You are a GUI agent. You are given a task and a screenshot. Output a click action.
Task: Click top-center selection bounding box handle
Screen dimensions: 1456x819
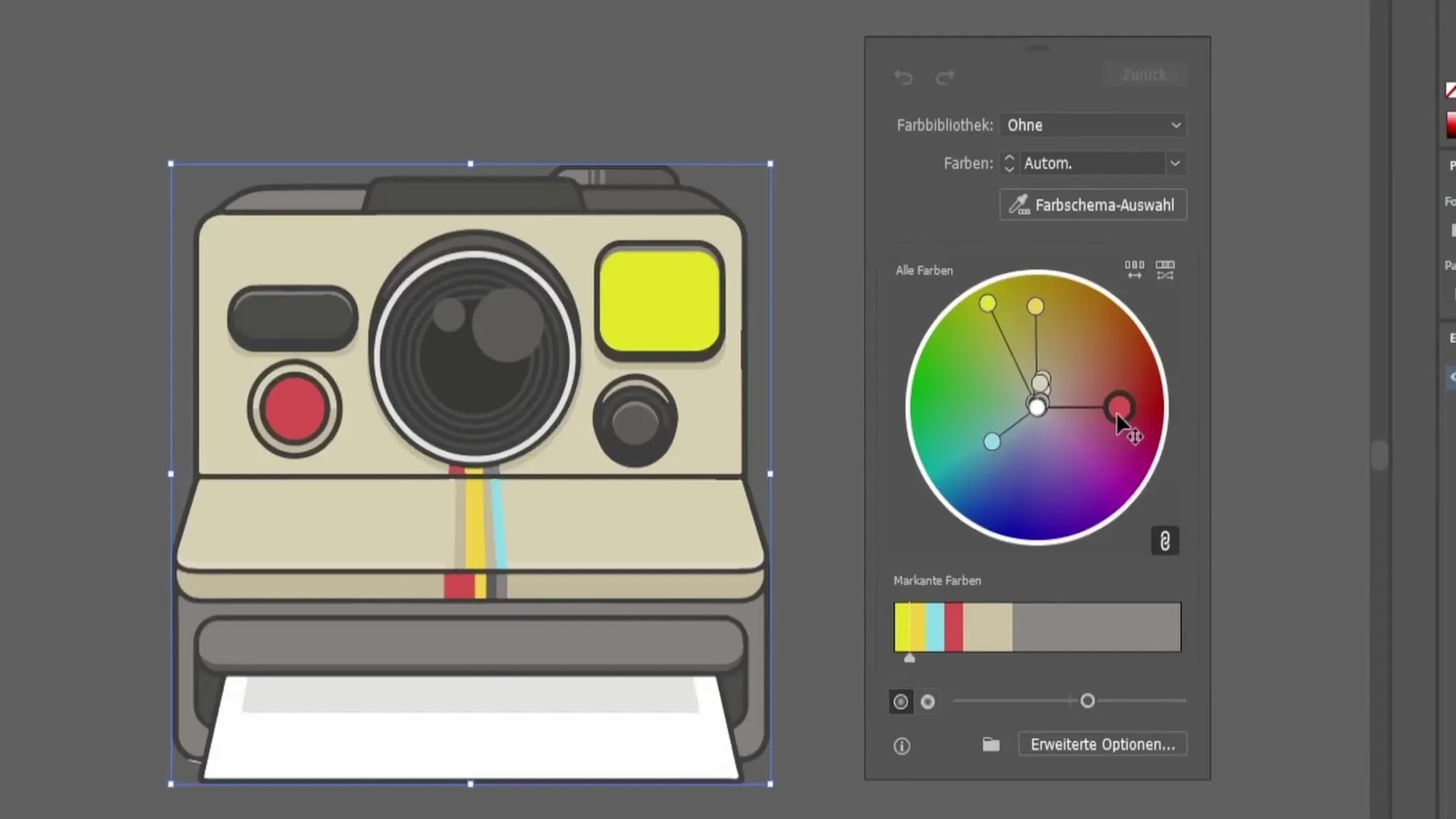pyautogui.click(x=470, y=164)
